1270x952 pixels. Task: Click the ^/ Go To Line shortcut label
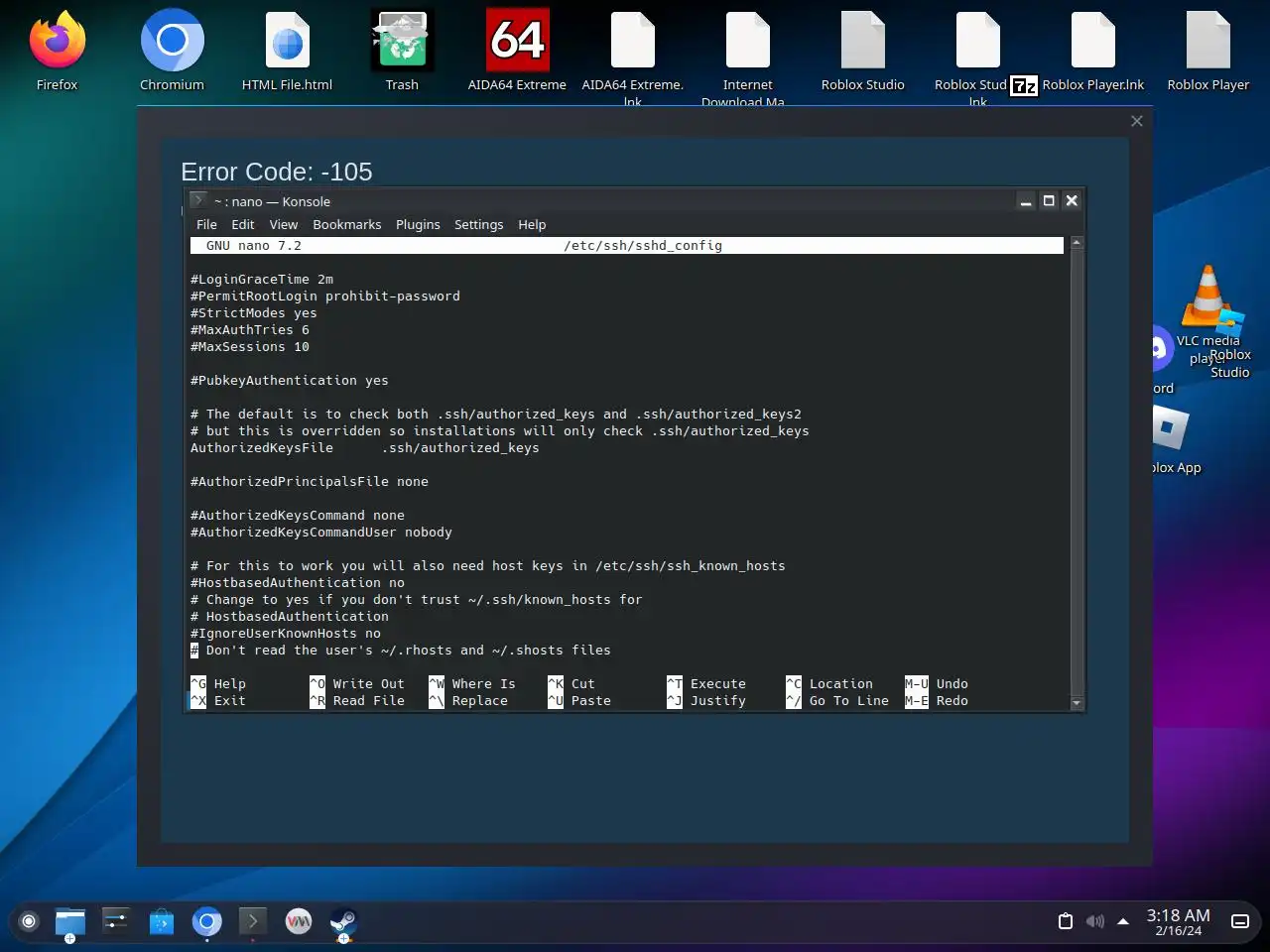point(837,700)
